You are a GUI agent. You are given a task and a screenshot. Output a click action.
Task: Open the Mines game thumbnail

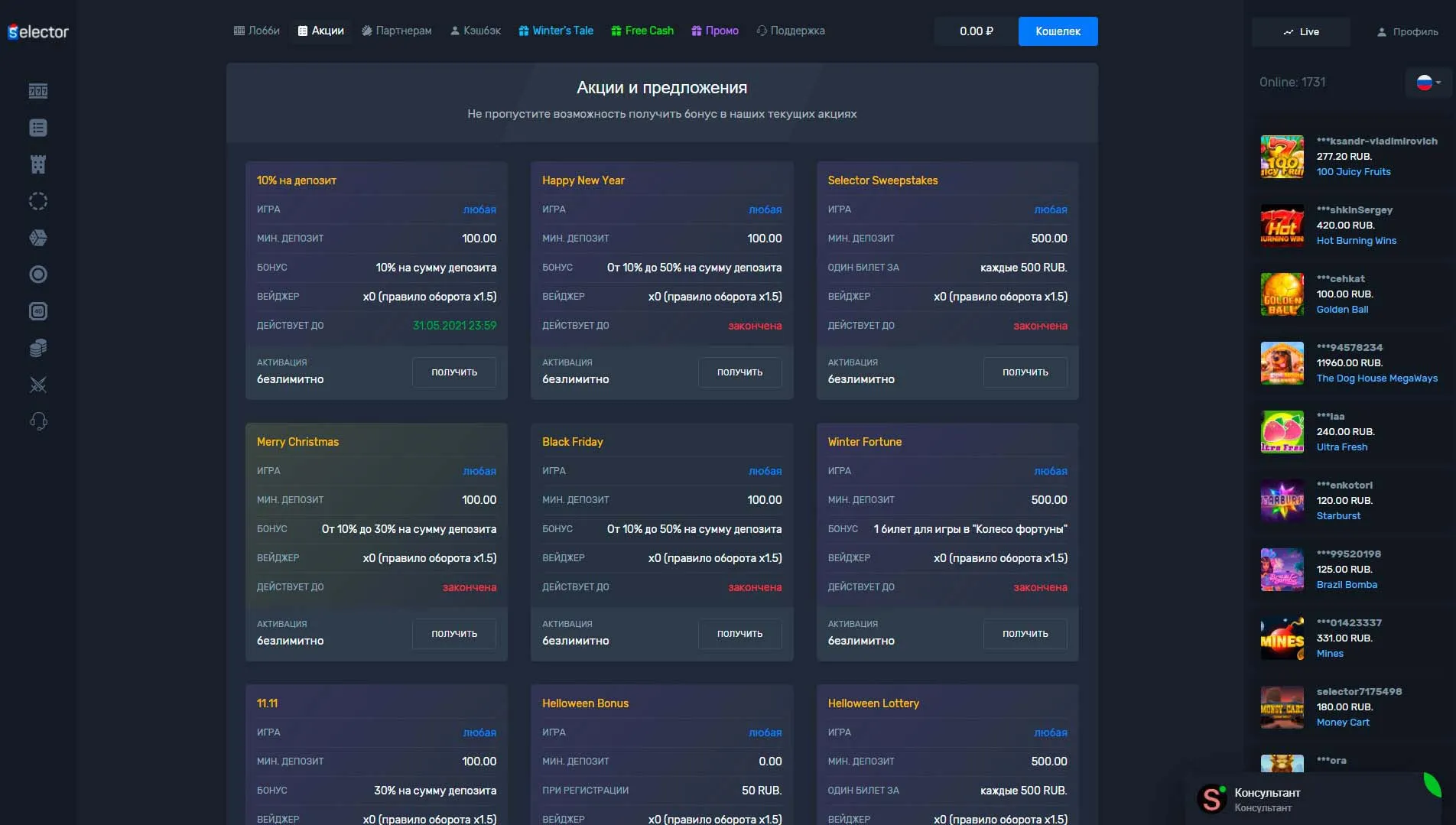[1282, 638]
